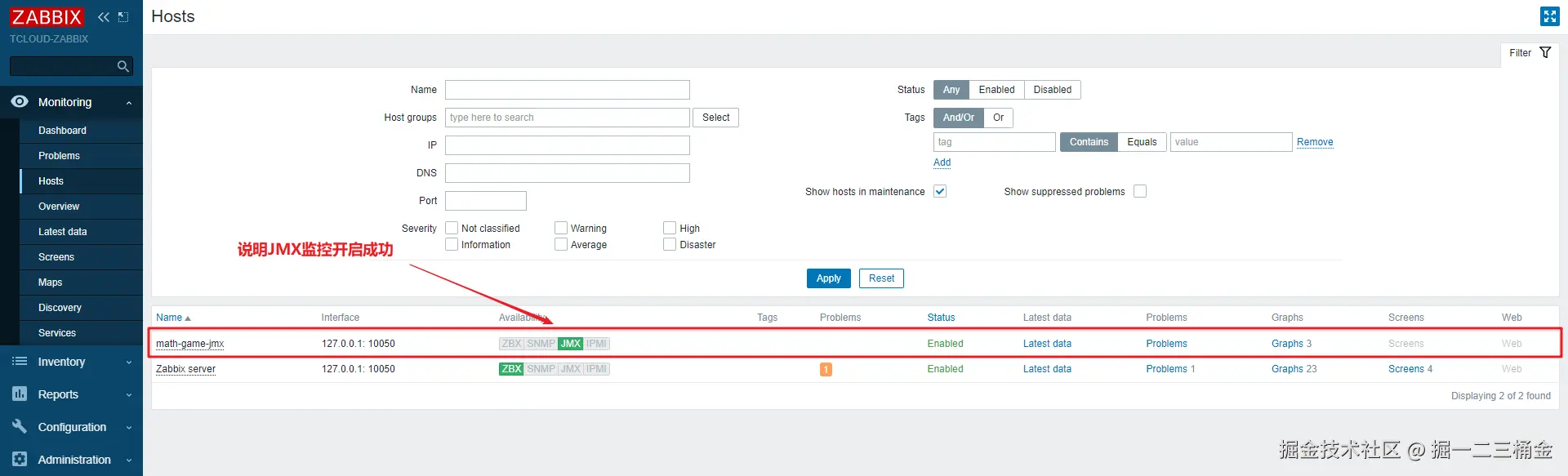
Task: Open the orange problem count badge
Action: [826, 370]
